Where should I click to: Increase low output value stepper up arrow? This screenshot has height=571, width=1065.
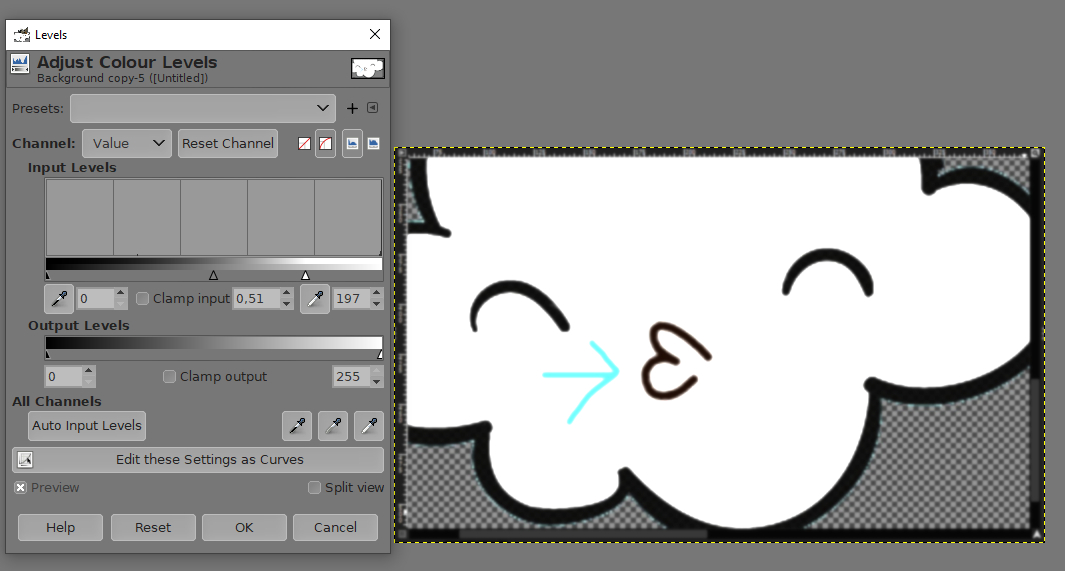(88, 371)
